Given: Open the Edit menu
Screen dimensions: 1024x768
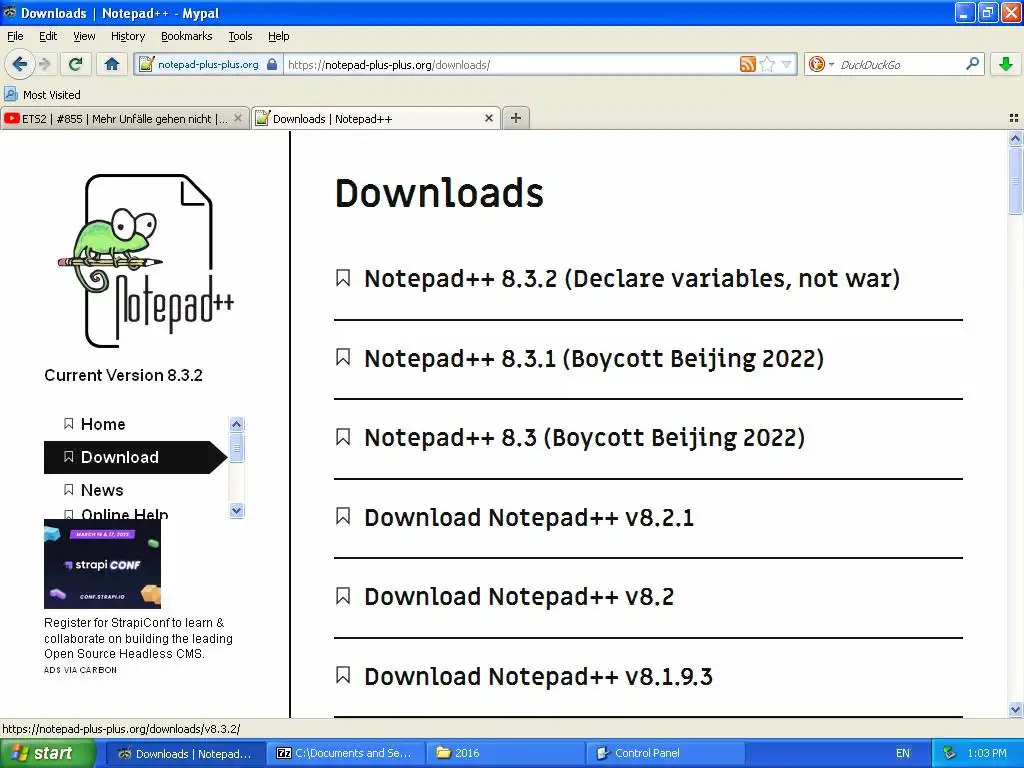Looking at the screenshot, I should click(48, 36).
